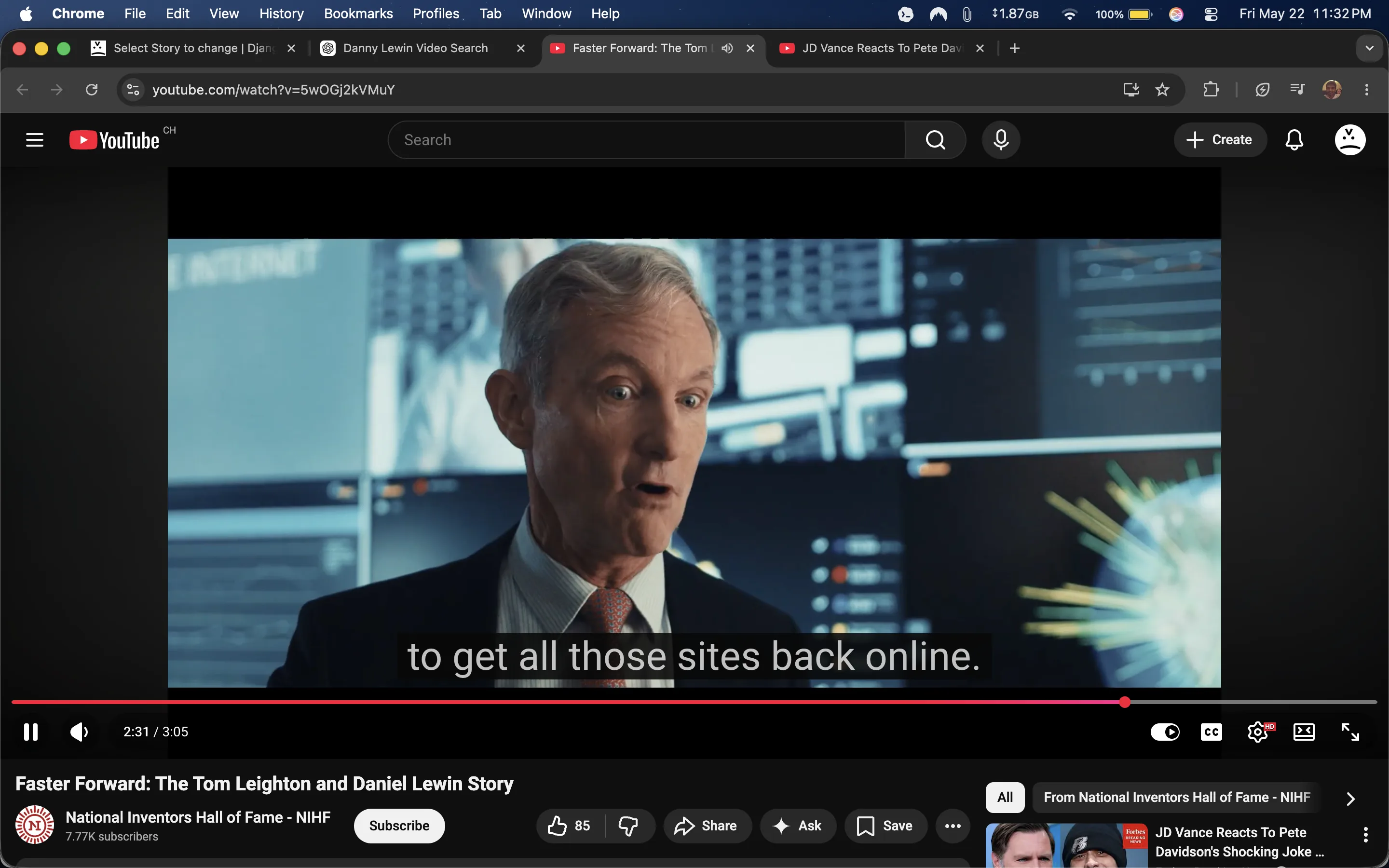
Task: Dislike the video with thumbs down
Action: 629,826
